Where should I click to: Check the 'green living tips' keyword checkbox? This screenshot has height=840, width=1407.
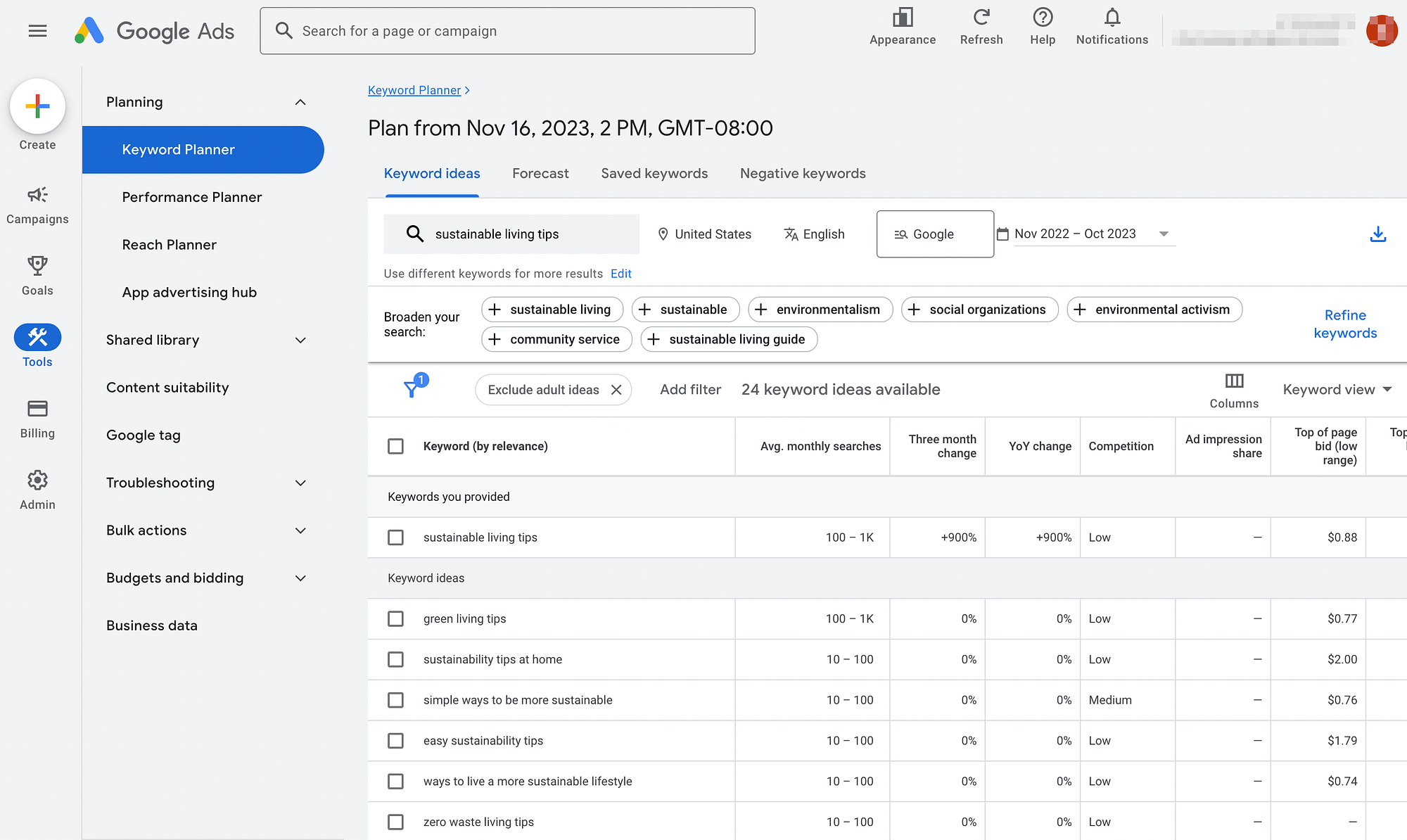click(395, 619)
